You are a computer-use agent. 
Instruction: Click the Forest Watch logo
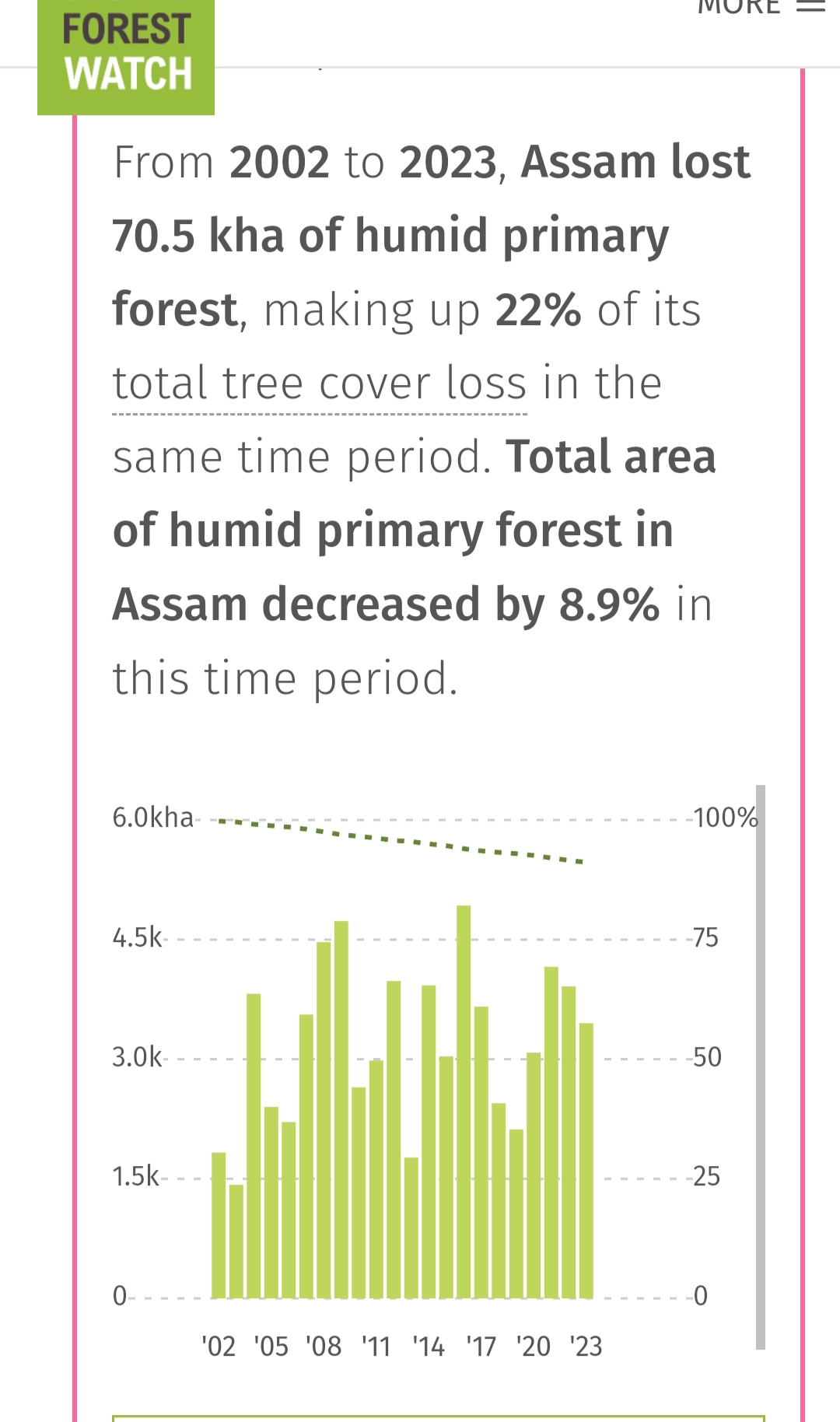click(124, 54)
